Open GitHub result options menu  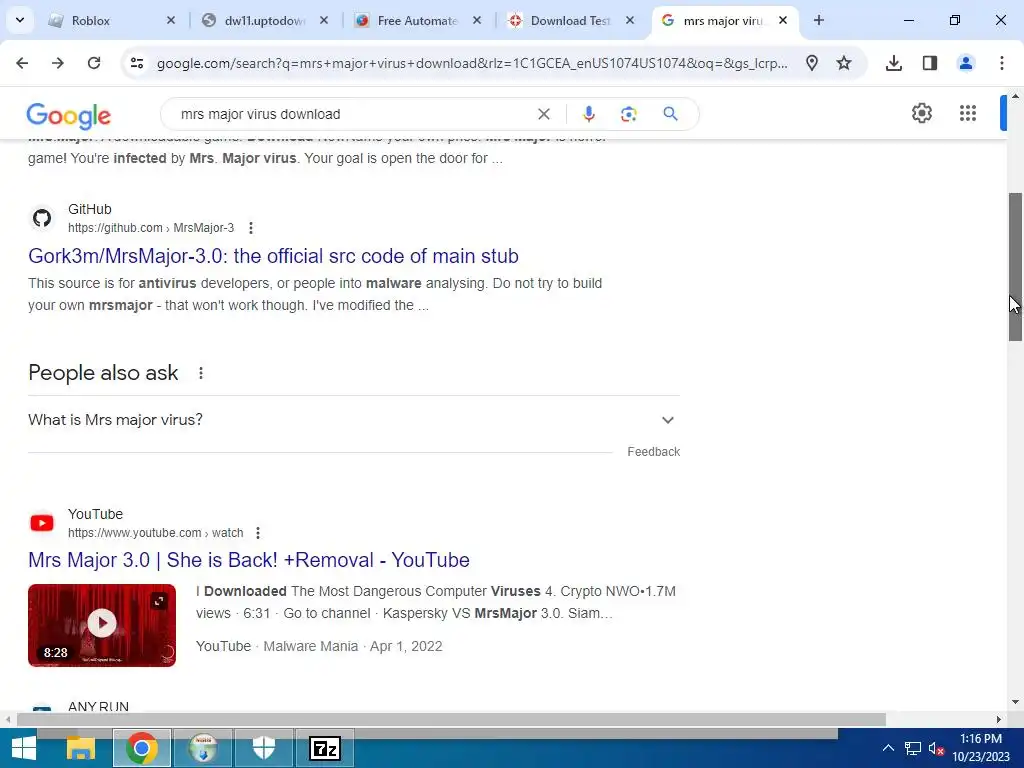tap(251, 228)
